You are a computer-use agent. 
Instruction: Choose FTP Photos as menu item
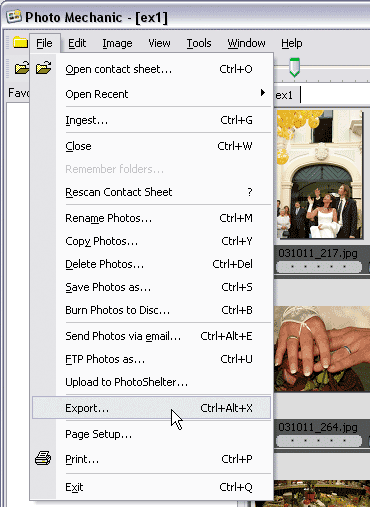tap(152, 359)
